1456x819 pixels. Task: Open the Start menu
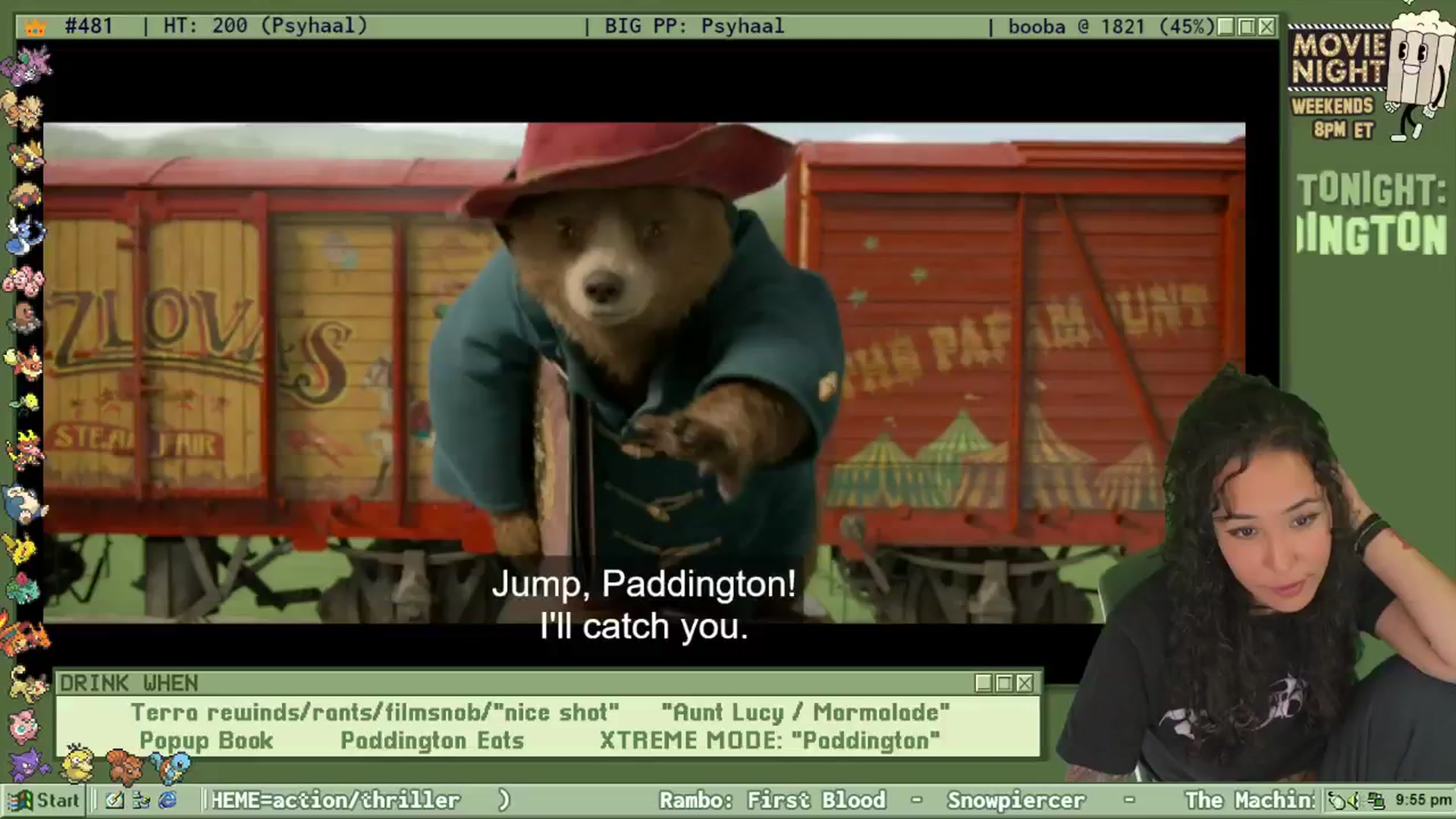tap(42, 800)
